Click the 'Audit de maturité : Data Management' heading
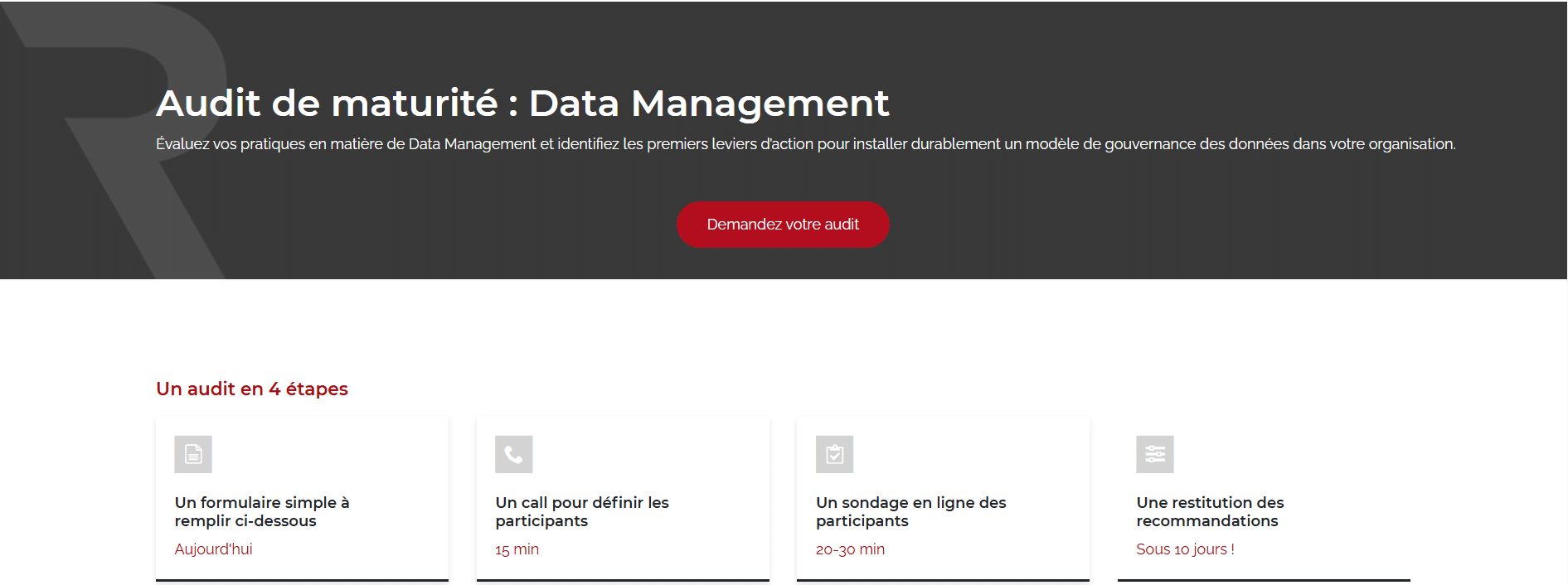This screenshot has width=1568, height=585. click(x=522, y=104)
